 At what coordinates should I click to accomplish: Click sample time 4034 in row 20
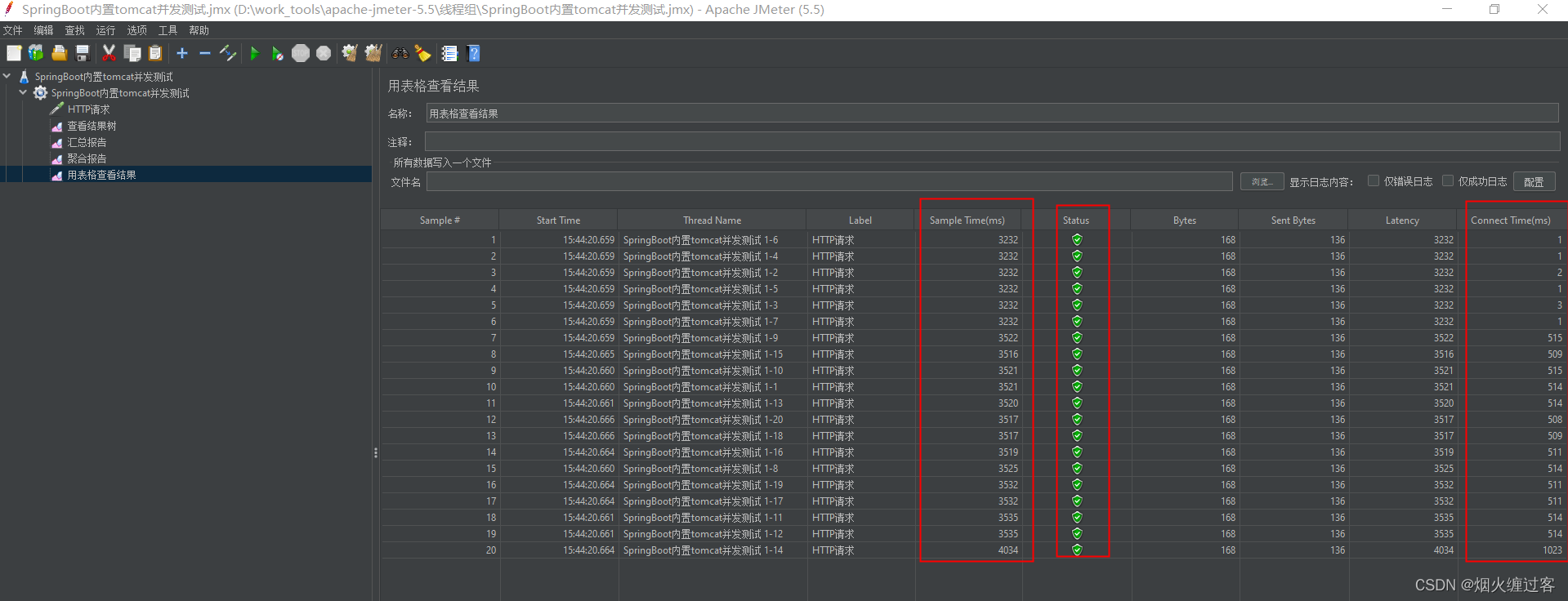pyautogui.click(x=1007, y=550)
